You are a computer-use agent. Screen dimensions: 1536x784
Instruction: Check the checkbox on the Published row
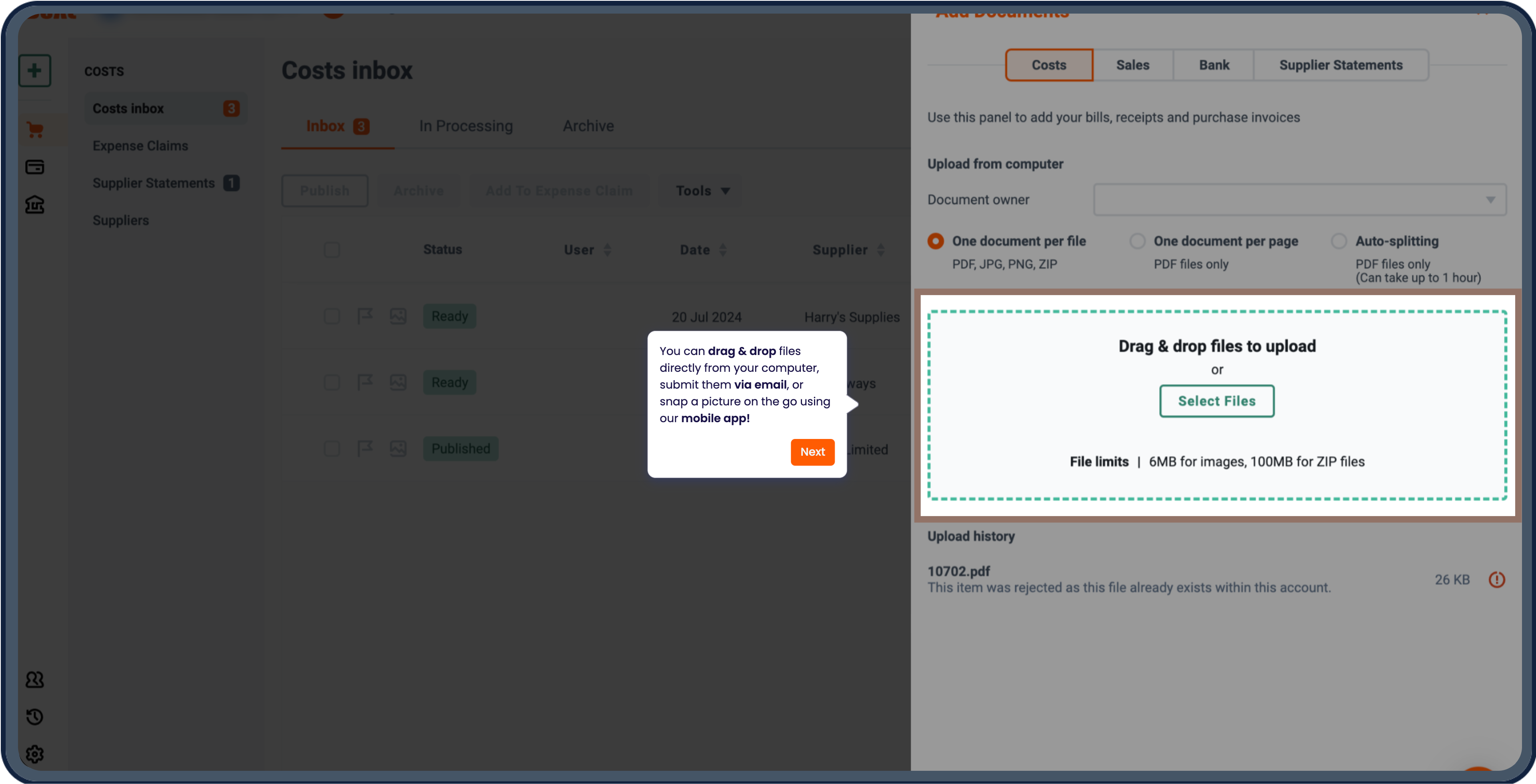[x=332, y=449]
